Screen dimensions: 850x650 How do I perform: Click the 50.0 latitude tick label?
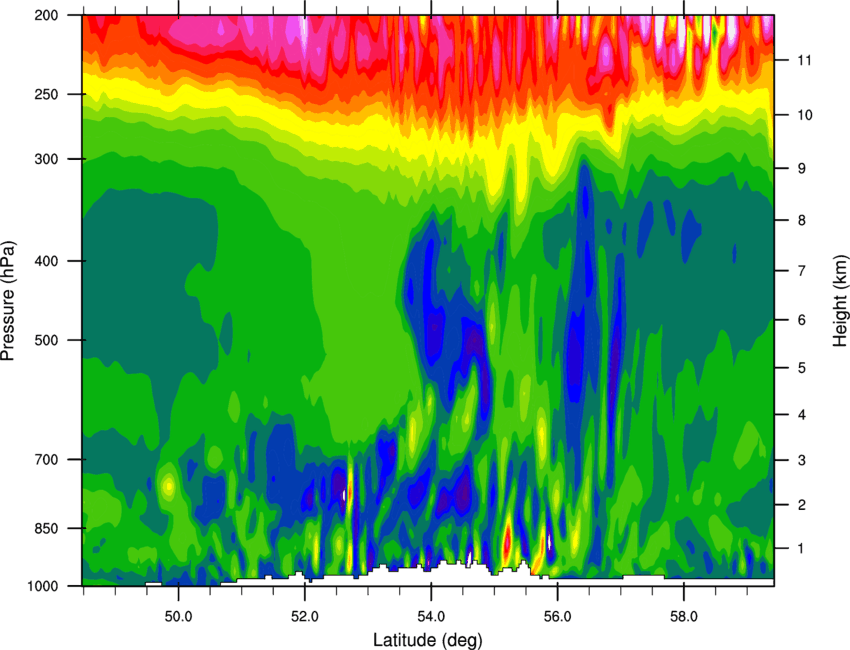click(x=178, y=617)
